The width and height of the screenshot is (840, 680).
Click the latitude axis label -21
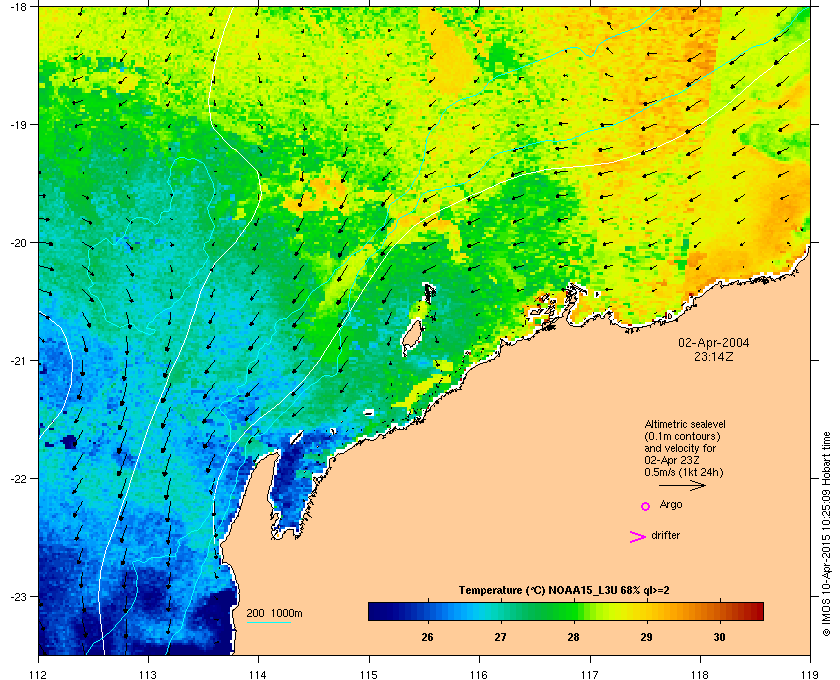pos(18,361)
